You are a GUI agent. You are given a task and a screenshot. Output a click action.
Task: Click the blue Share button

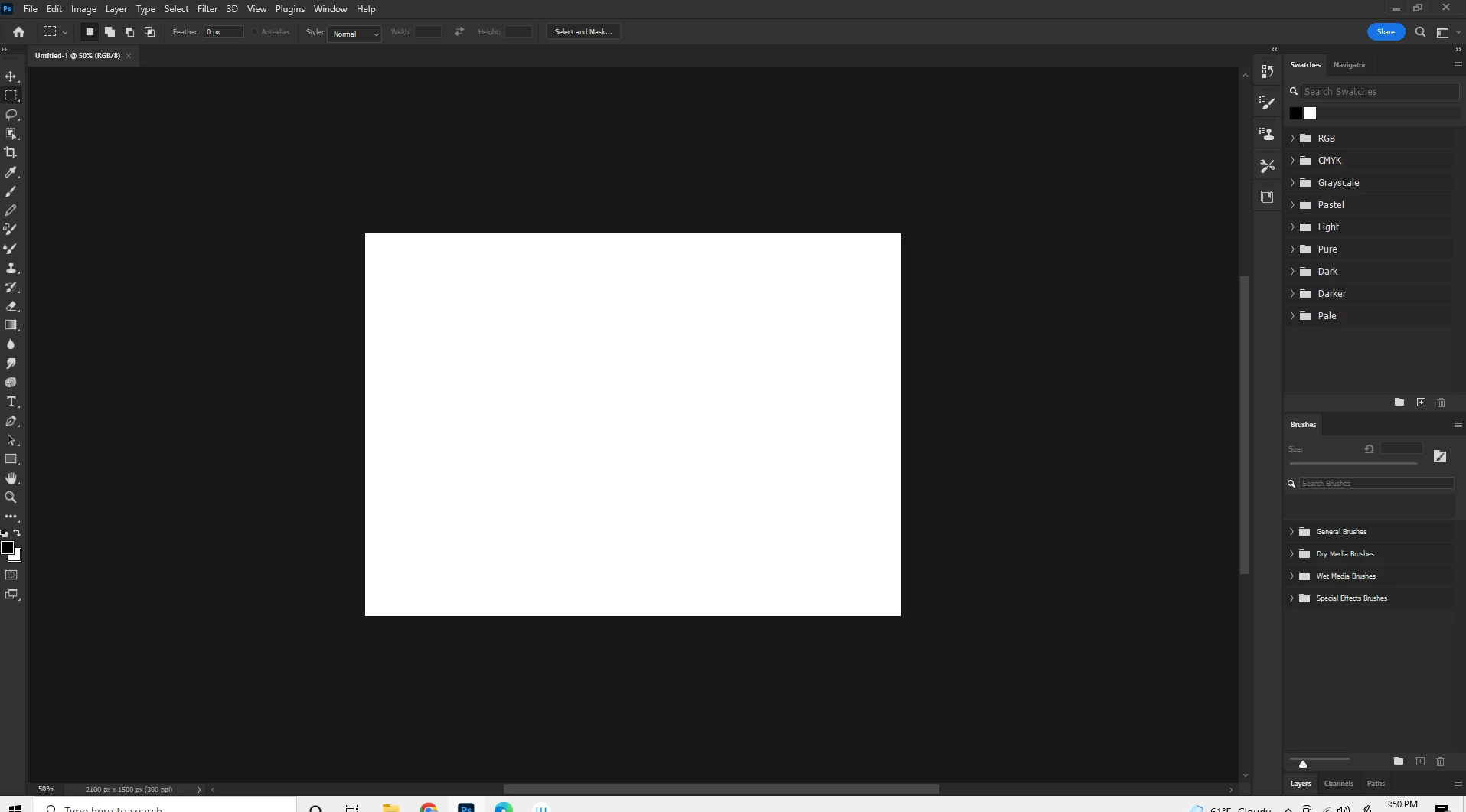click(x=1386, y=32)
